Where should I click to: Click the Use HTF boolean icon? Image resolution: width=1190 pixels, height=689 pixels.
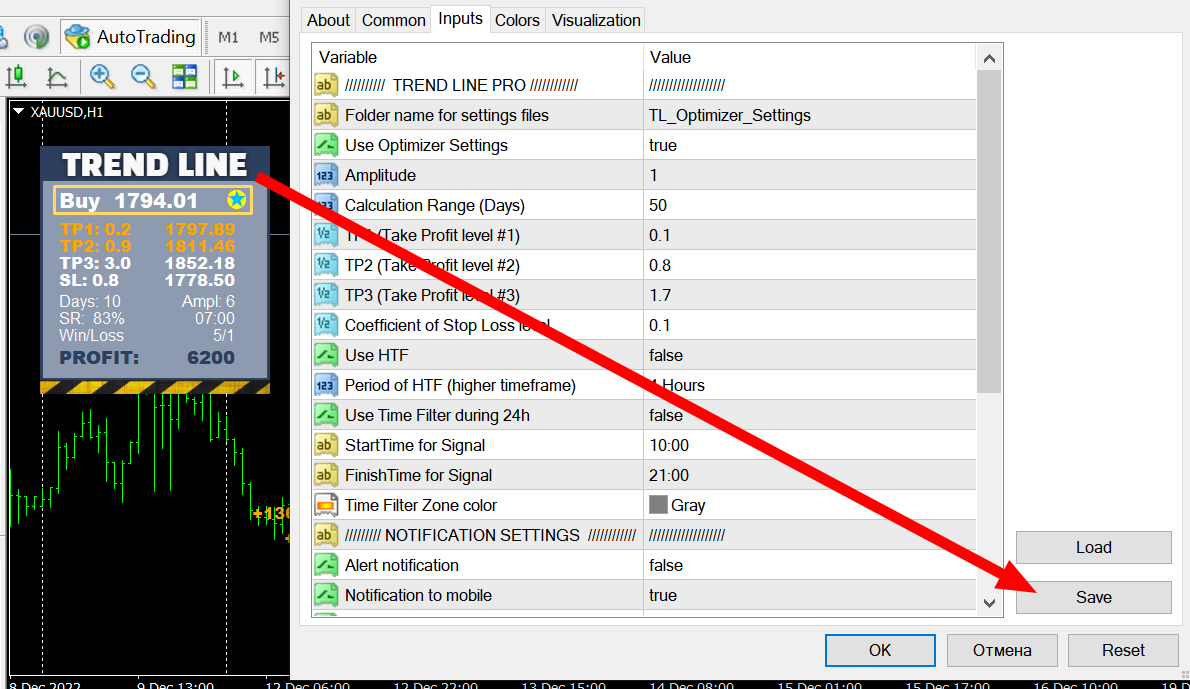coord(326,355)
